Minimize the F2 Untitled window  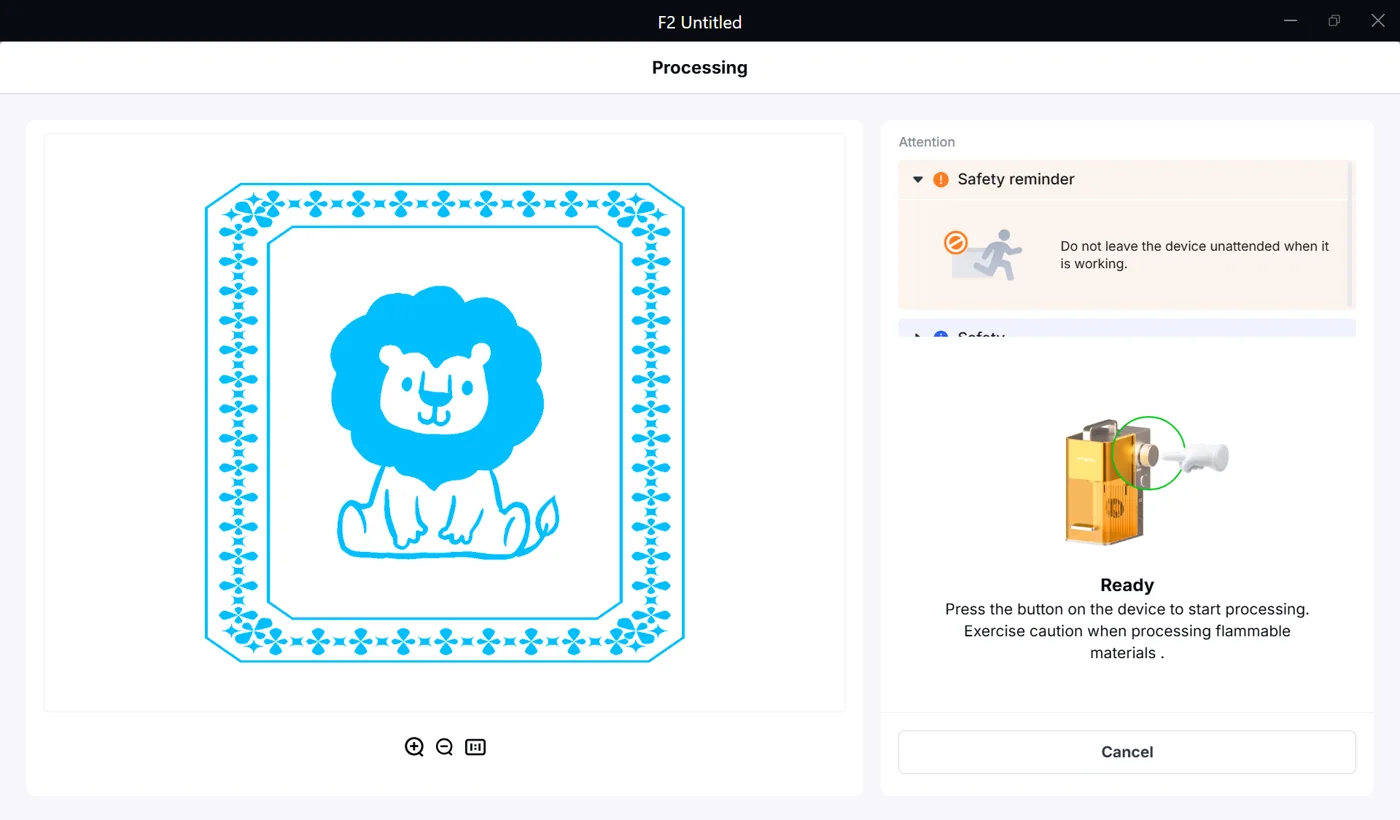coord(1291,20)
